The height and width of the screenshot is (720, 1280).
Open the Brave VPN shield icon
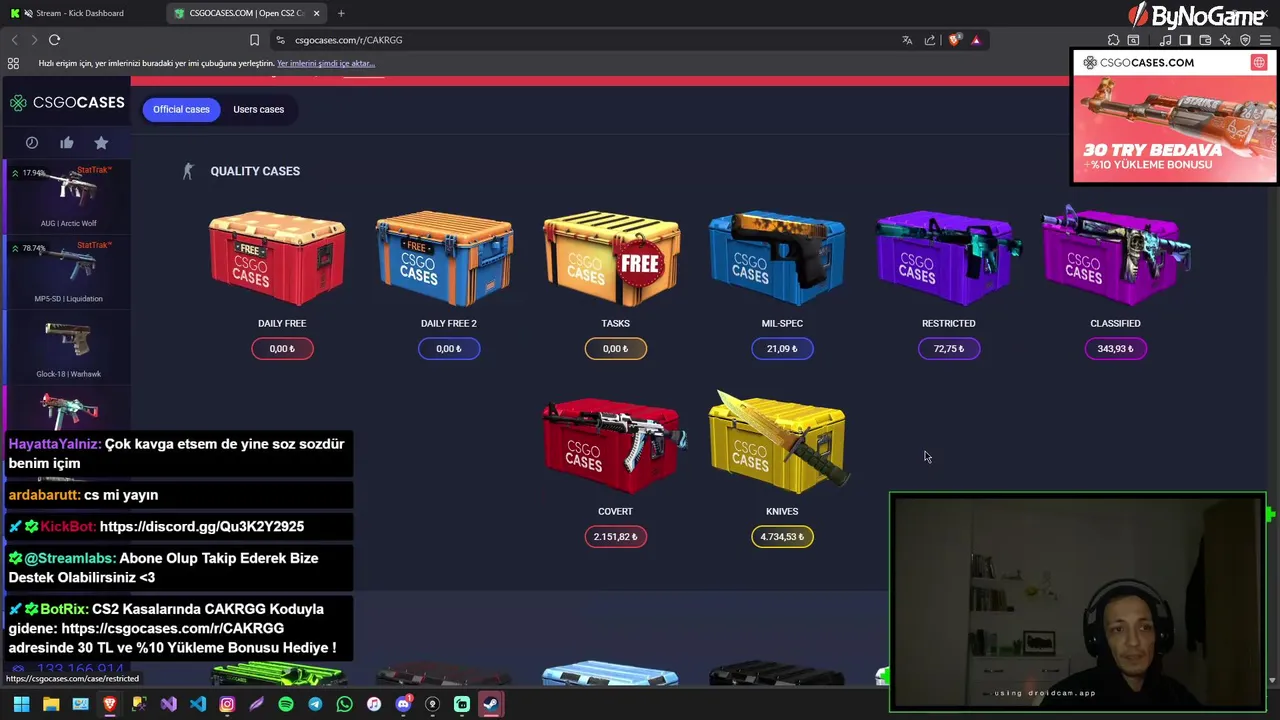[x=1245, y=40]
